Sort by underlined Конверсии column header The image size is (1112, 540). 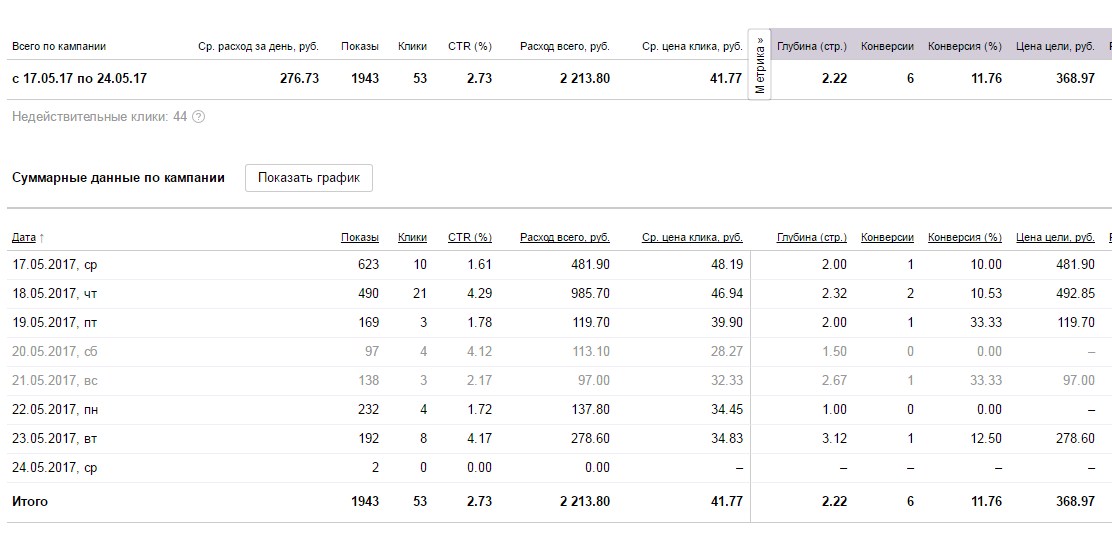887,238
